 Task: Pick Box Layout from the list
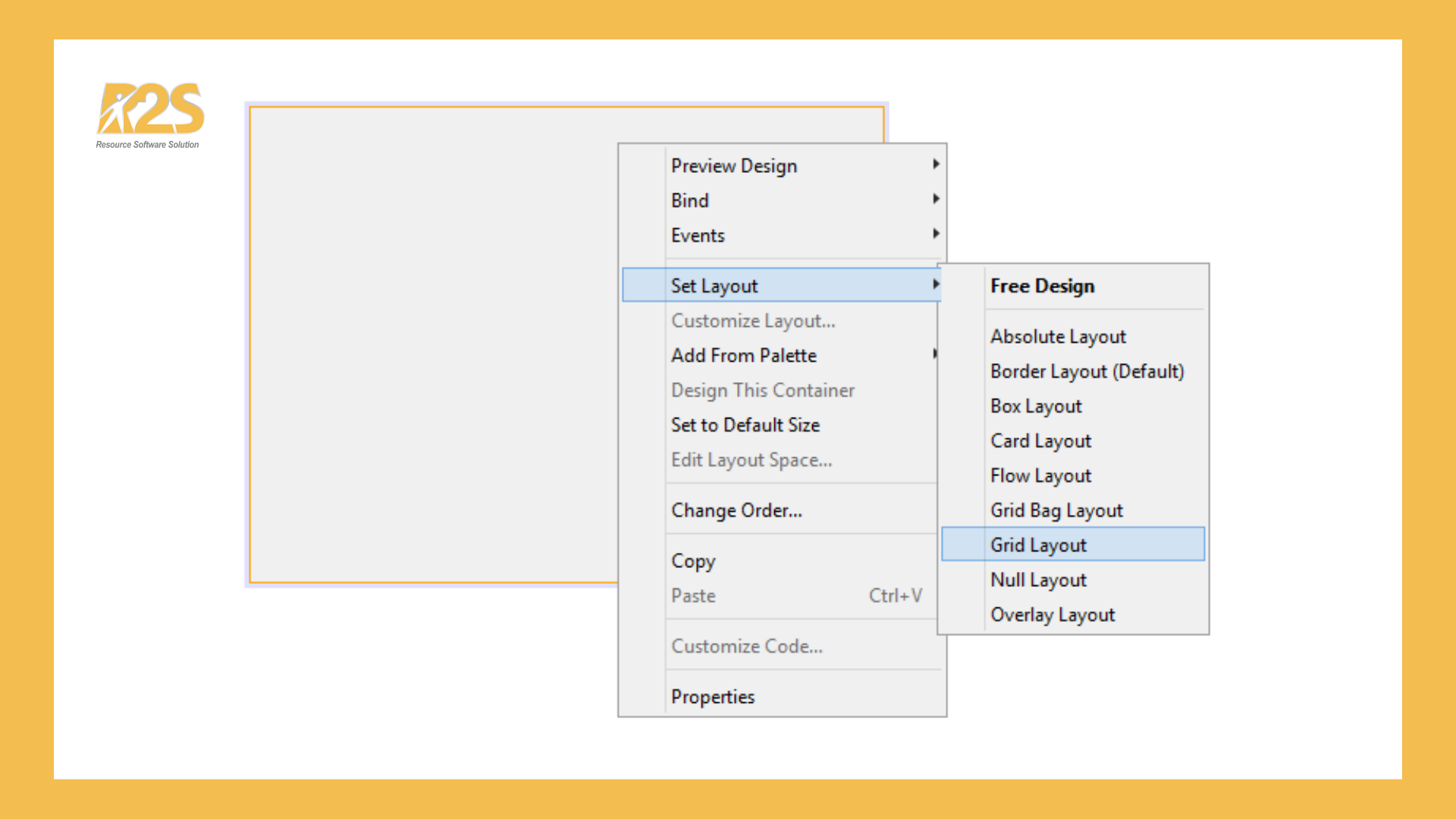[x=1036, y=406]
